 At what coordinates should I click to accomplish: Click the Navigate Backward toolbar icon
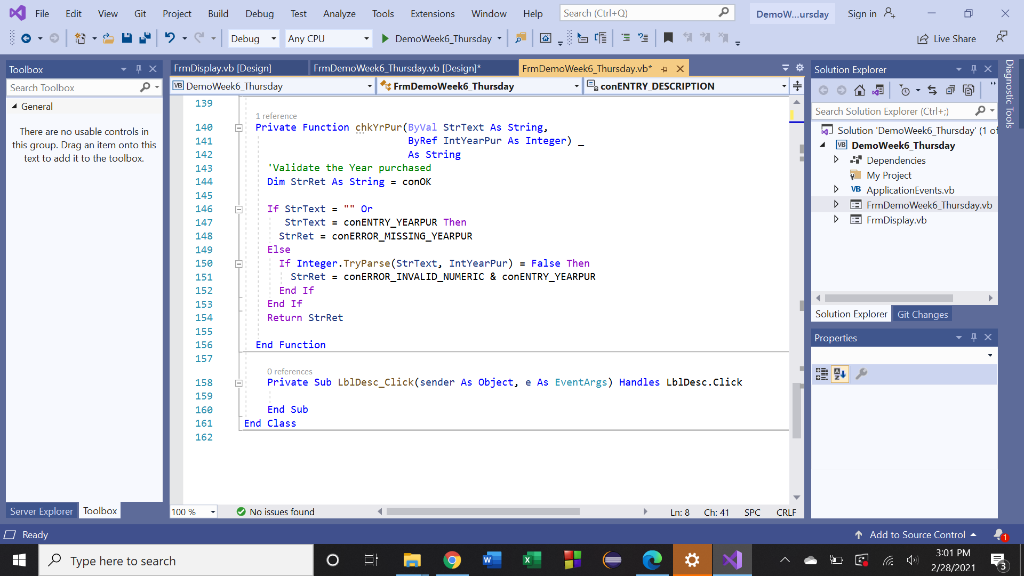coord(25,40)
